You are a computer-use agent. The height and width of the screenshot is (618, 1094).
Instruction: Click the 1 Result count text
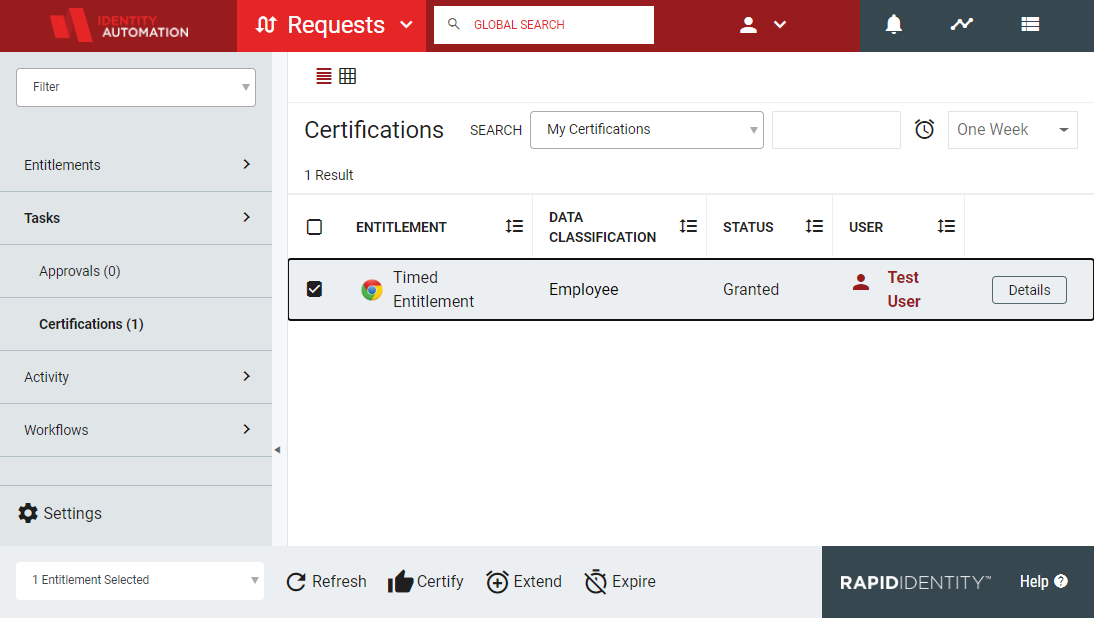coord(329,175)
